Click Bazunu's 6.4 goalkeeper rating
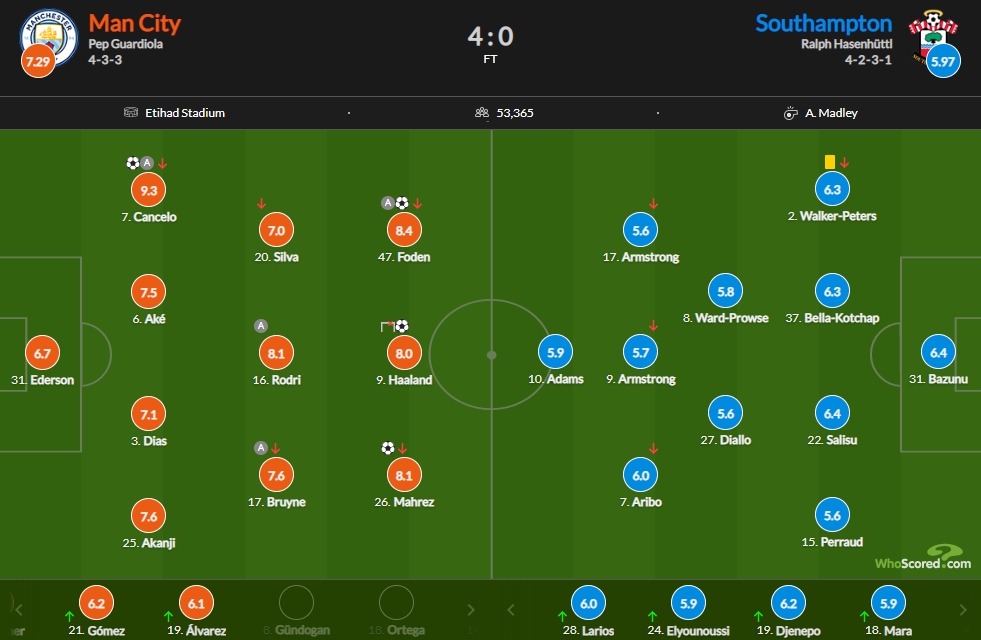Screen dimensions: 981x640 (x=938, y=353)
